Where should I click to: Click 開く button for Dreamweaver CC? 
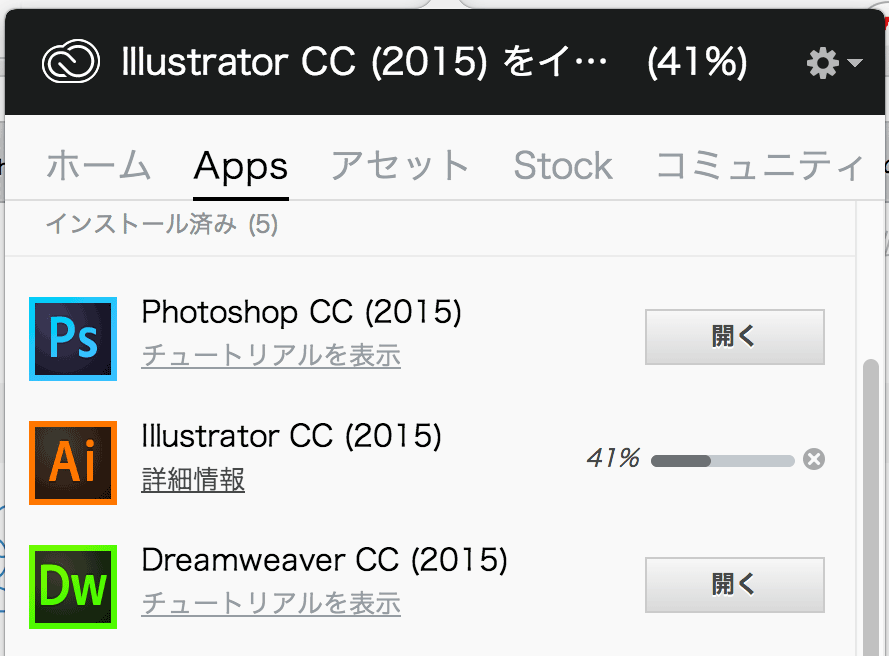(735, 585)
